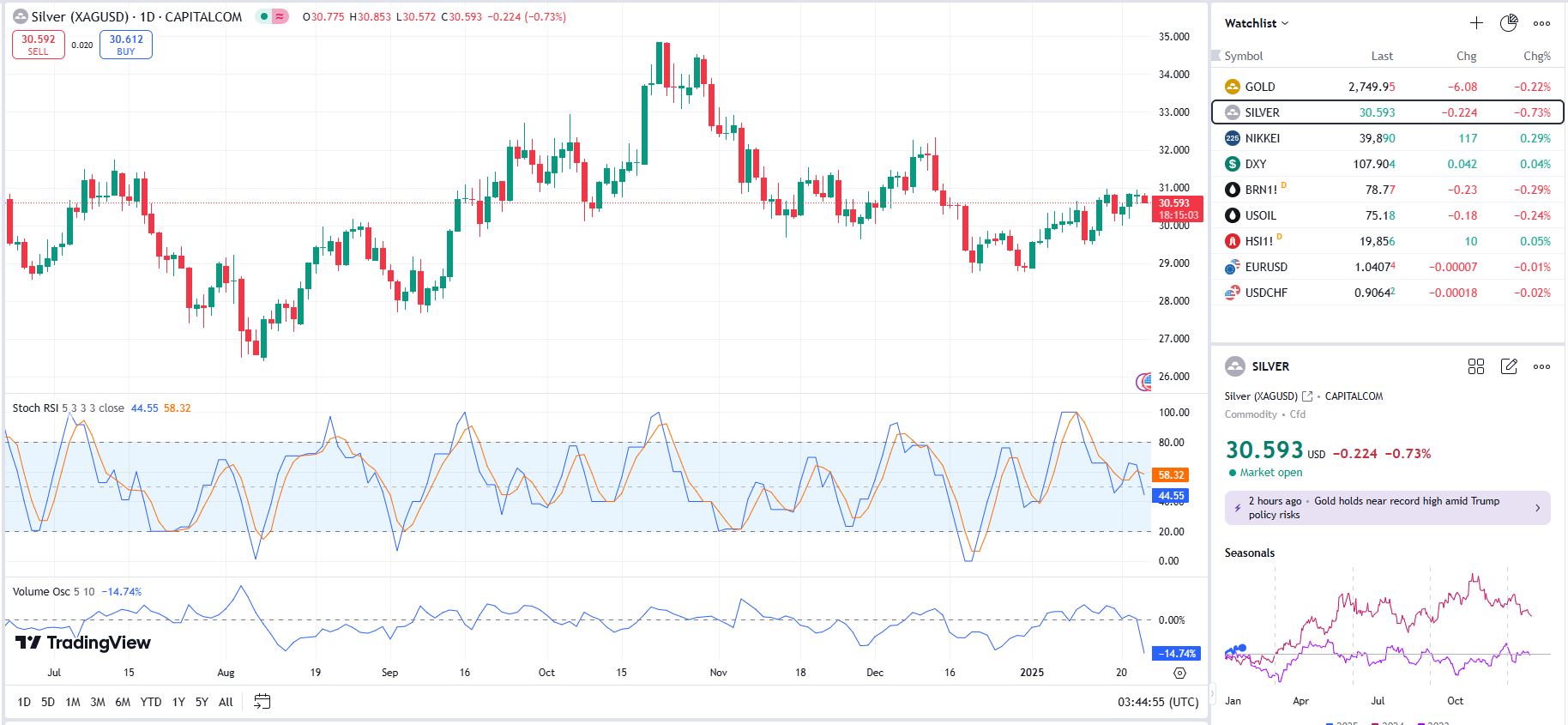
Task: Open chart scale settings gear icon
Action: click(1179, 674)
